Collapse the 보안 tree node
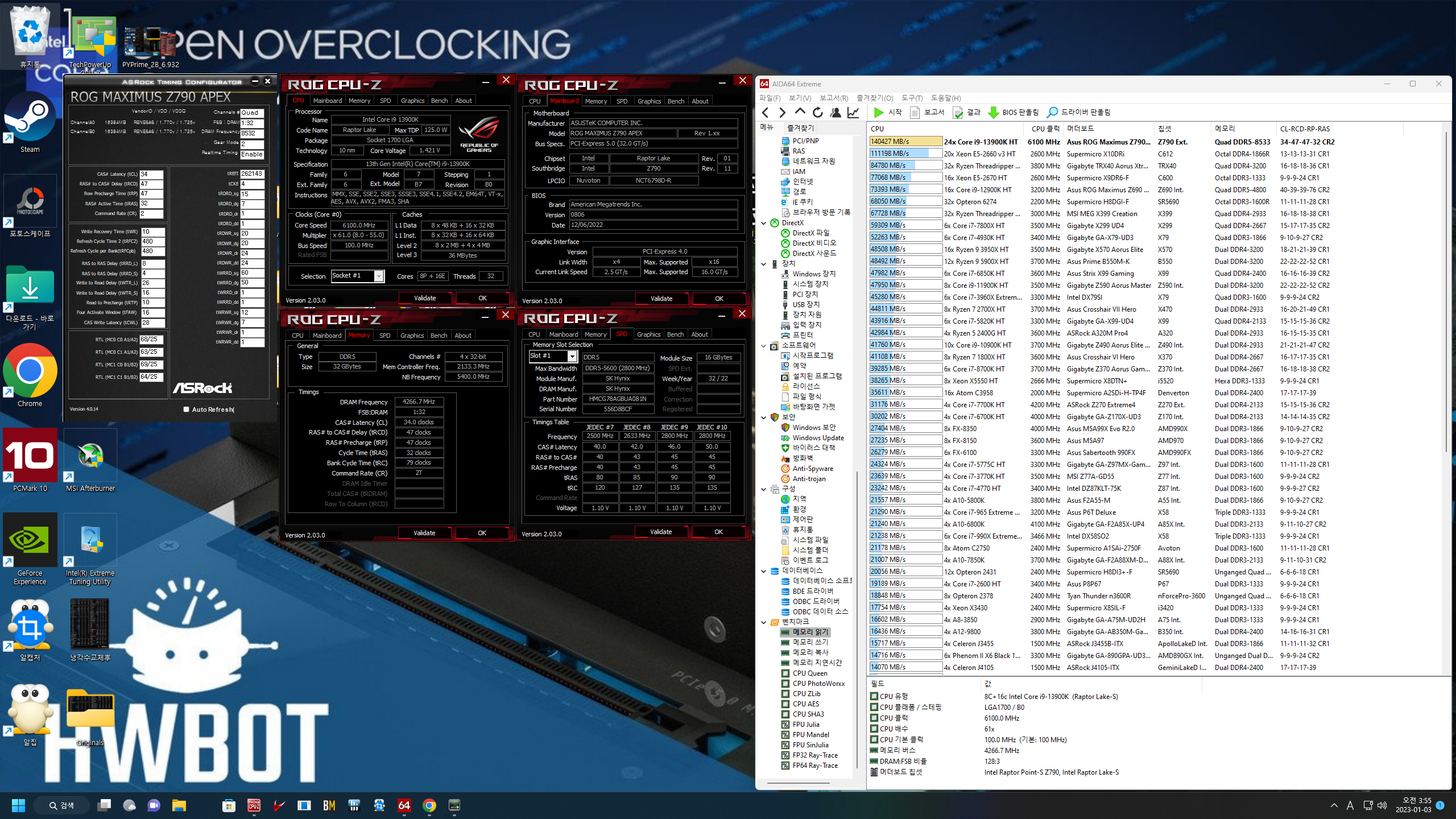1456x819 pixels. (x=764, y=417)
